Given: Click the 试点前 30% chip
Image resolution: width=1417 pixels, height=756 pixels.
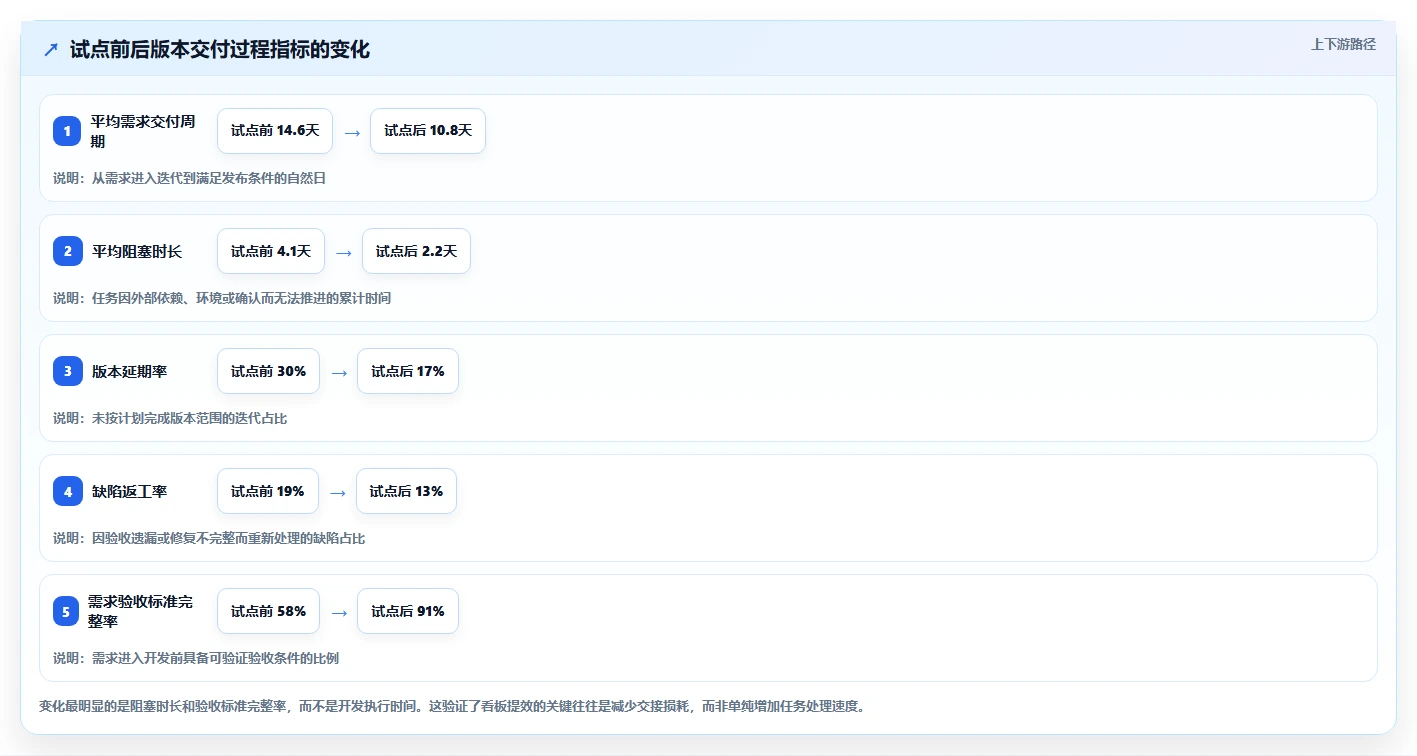Looking at the screenshot, I should click(x=268, y=371).
